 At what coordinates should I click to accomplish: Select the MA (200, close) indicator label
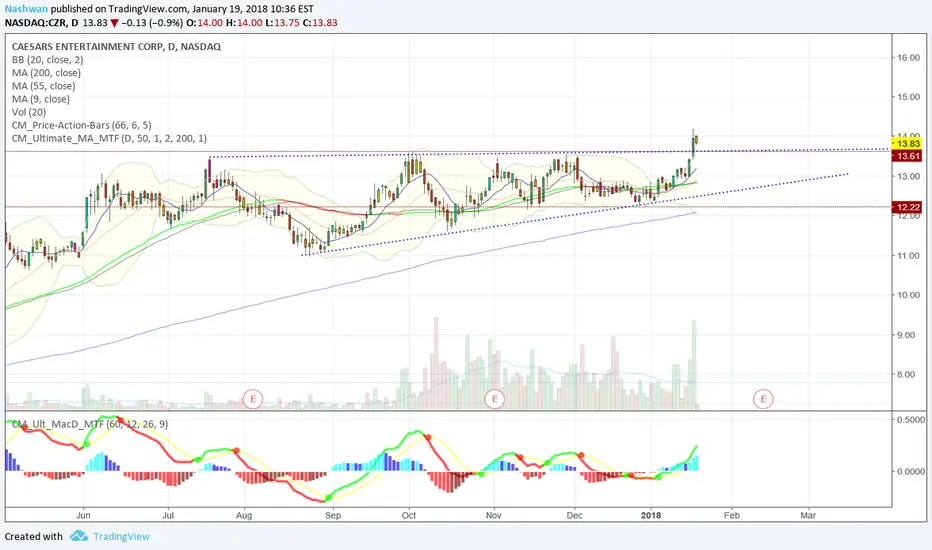(46, 73)
